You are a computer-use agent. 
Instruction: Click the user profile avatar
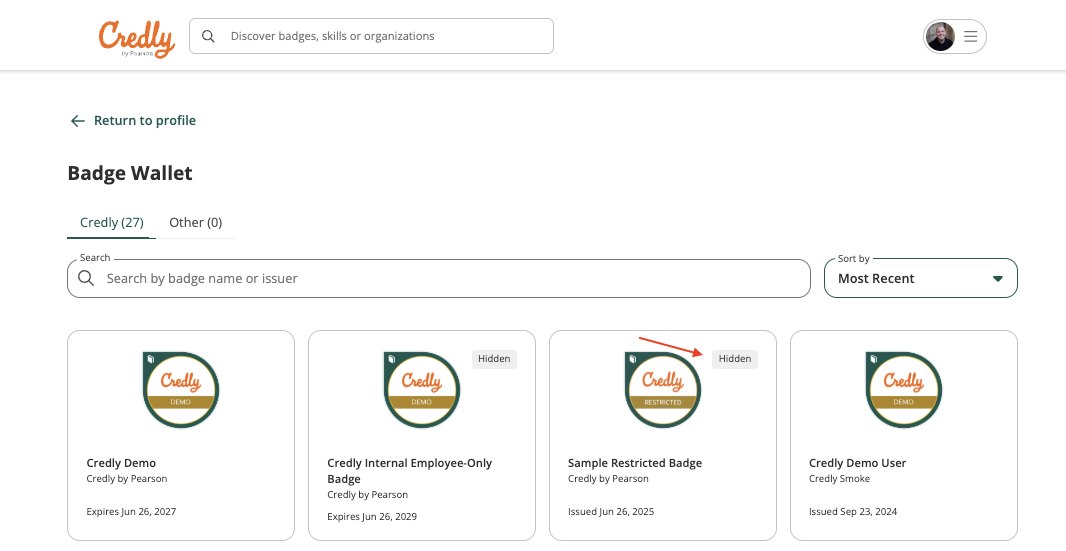[940, 36]
